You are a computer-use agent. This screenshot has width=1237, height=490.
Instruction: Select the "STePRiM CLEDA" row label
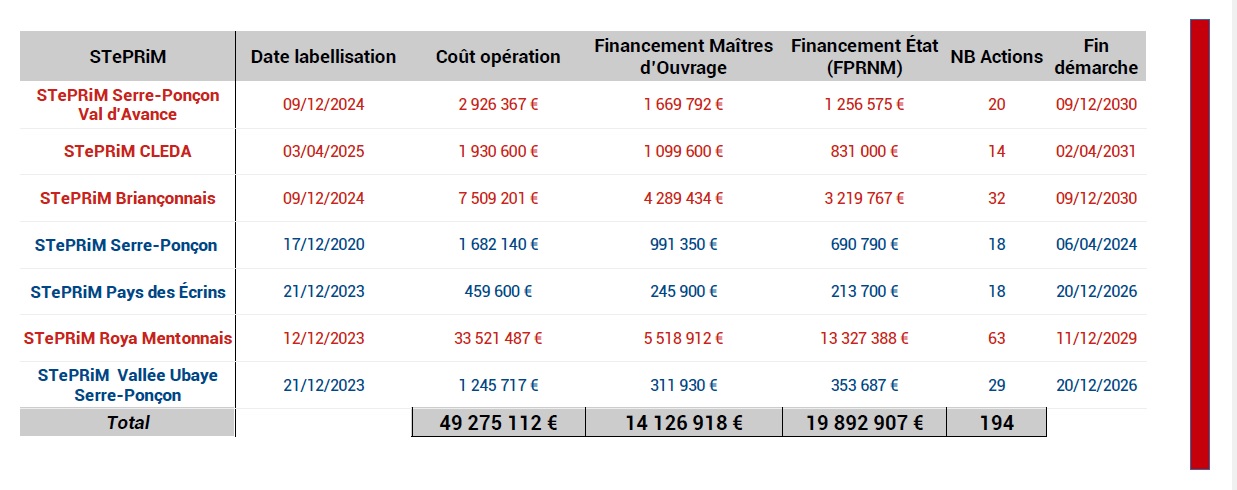tap(127, 152)
